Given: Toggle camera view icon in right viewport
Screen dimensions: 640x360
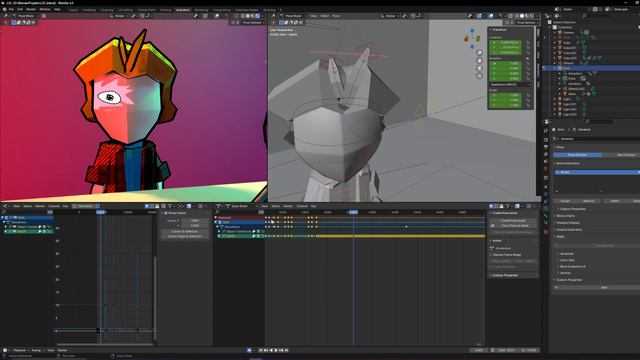Looking at the screenshot, I should pos(479,68).
